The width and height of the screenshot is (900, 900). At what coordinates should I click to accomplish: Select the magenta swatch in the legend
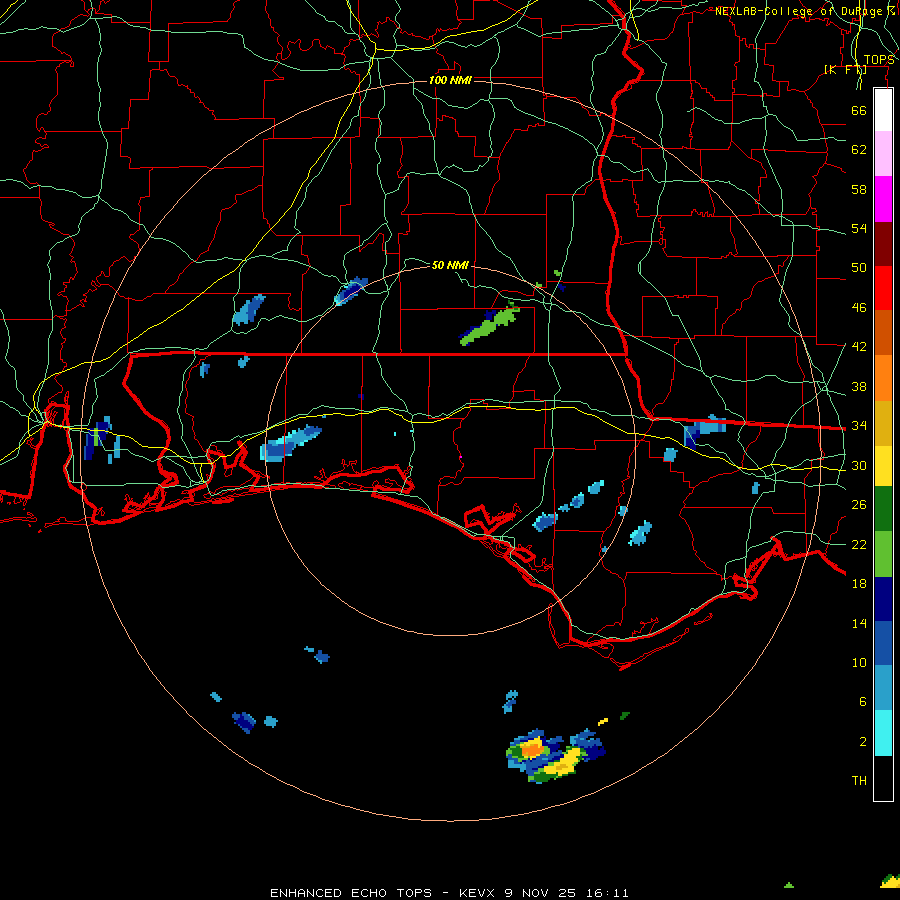coord(883,199)
